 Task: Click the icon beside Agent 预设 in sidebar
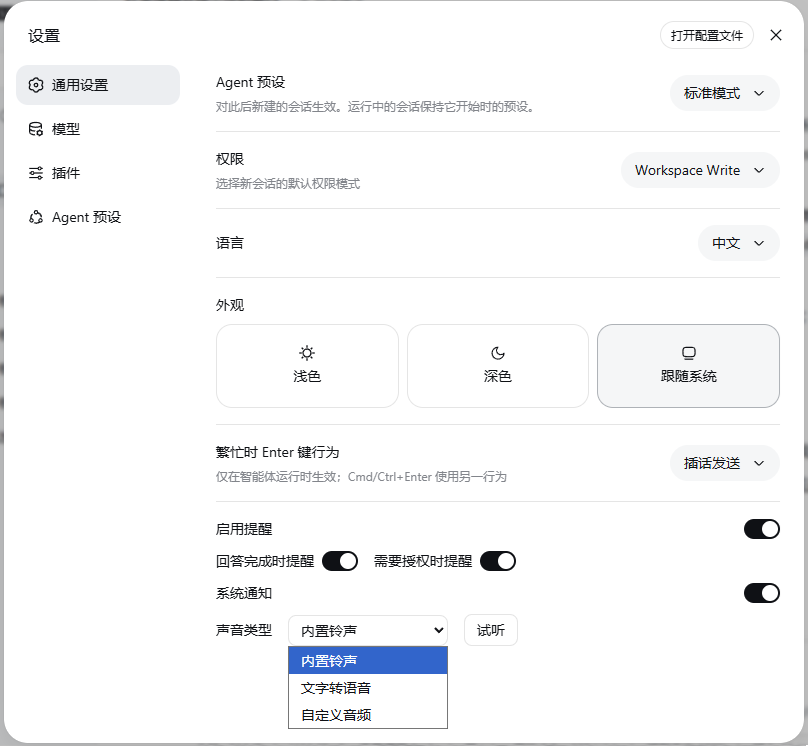36,217
